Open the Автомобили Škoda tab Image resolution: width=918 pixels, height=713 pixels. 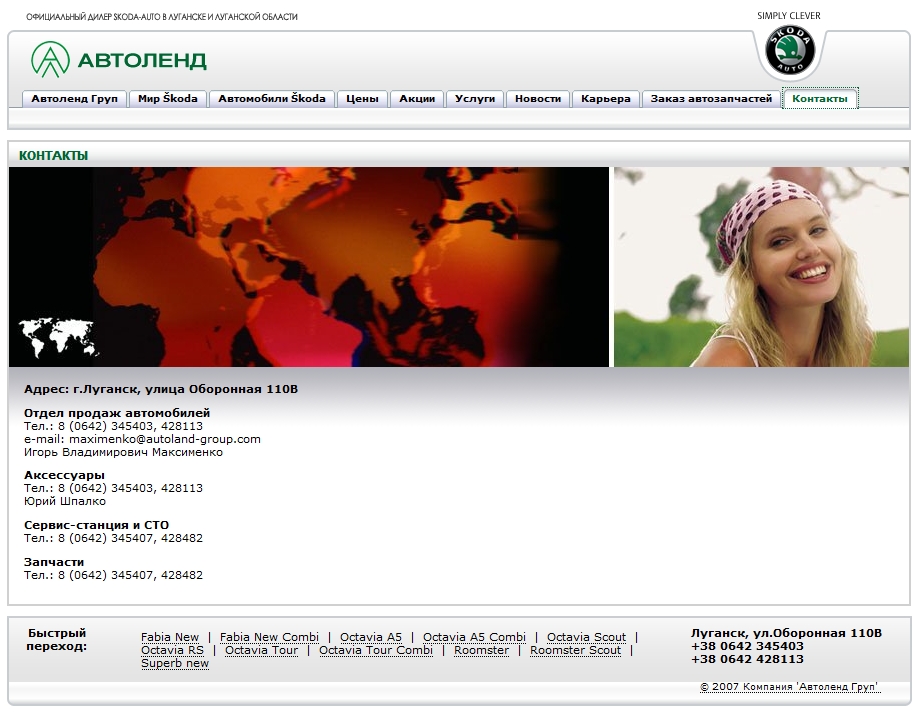point(272,99)
